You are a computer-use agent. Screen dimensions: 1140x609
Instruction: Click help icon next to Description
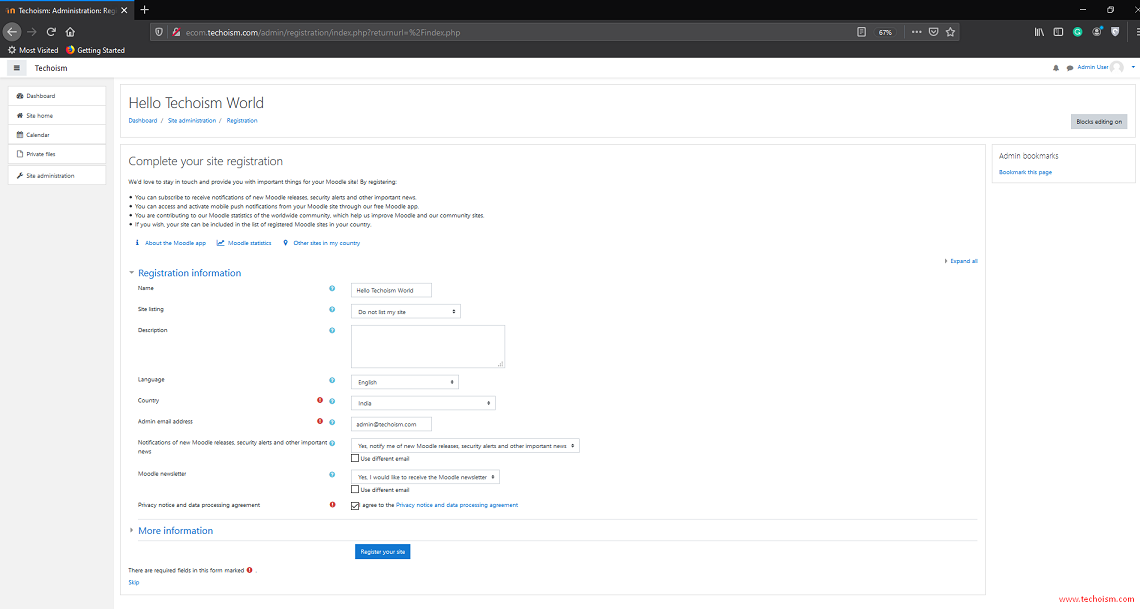tap(332, 331)
